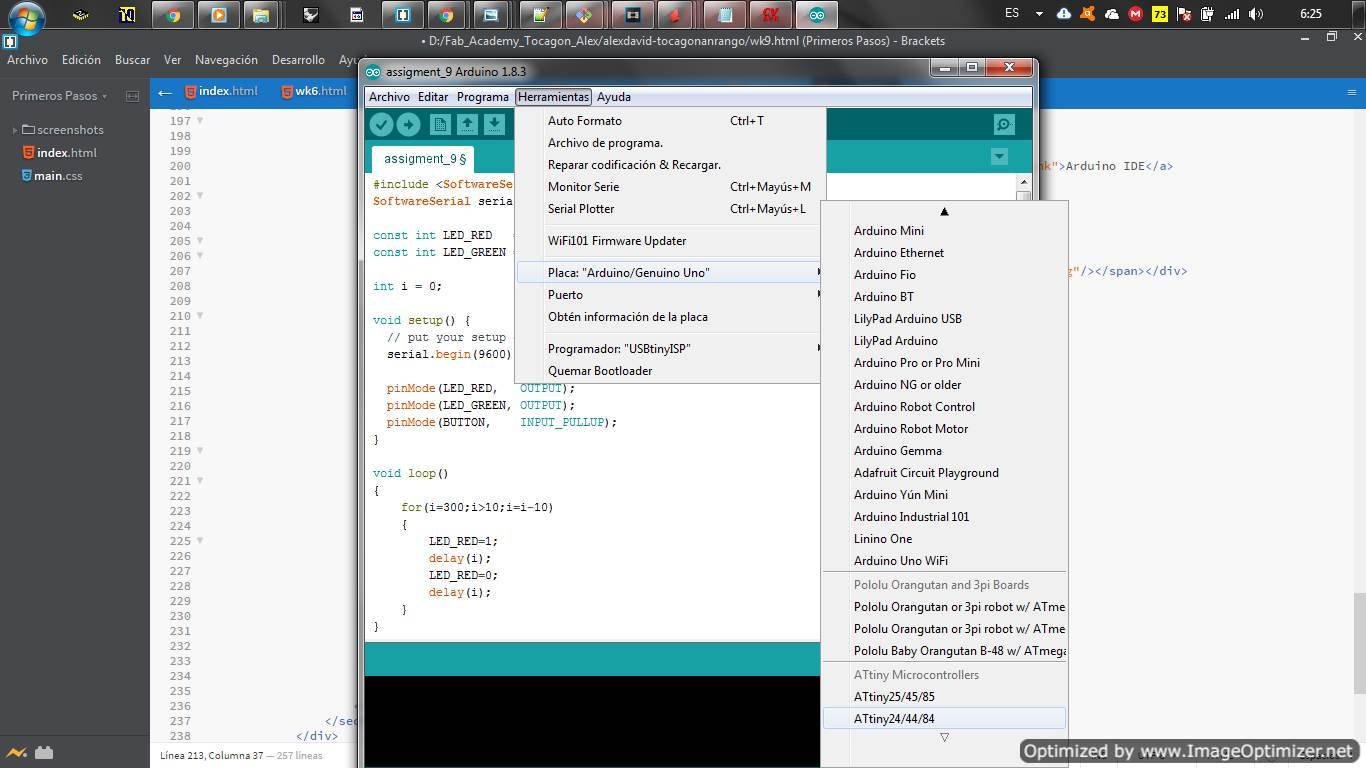This screenshot has width=1366, height=768.
Task: Switch to index.html tab in Brackets
Action: (x=221, y=91)
